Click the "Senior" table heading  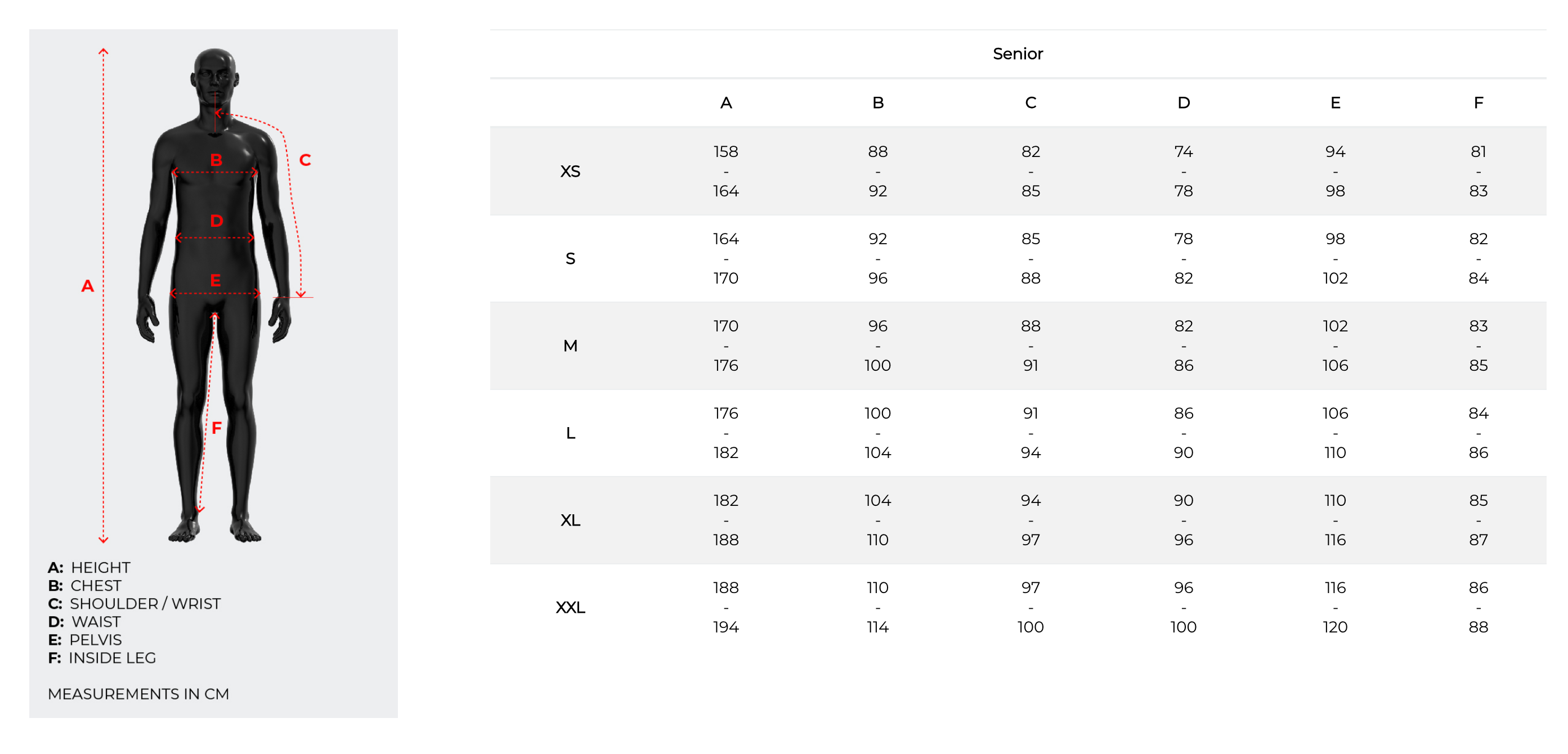[1017, 53]
